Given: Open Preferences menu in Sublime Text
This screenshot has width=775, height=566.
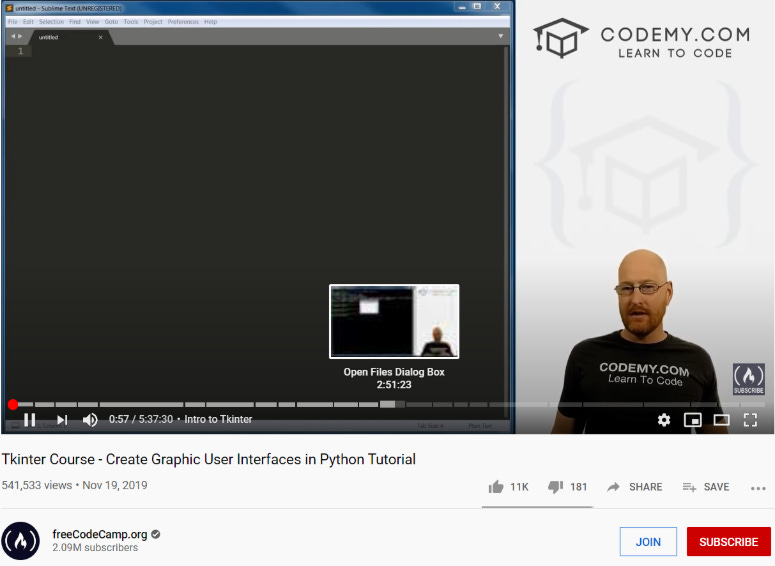Looking at the screenshot, I should point(183,22).
